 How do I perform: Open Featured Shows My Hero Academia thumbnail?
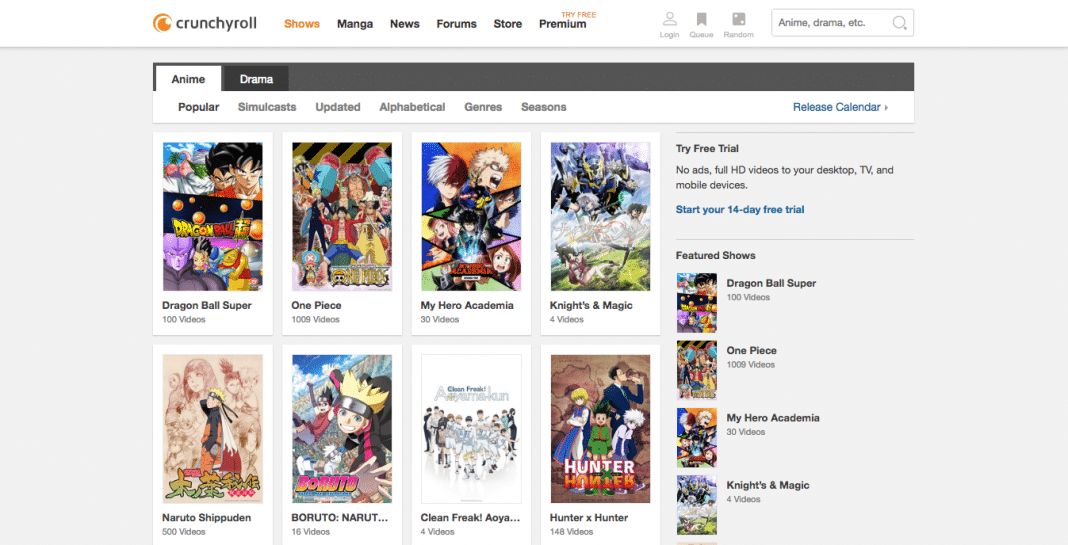pos(697,437)
